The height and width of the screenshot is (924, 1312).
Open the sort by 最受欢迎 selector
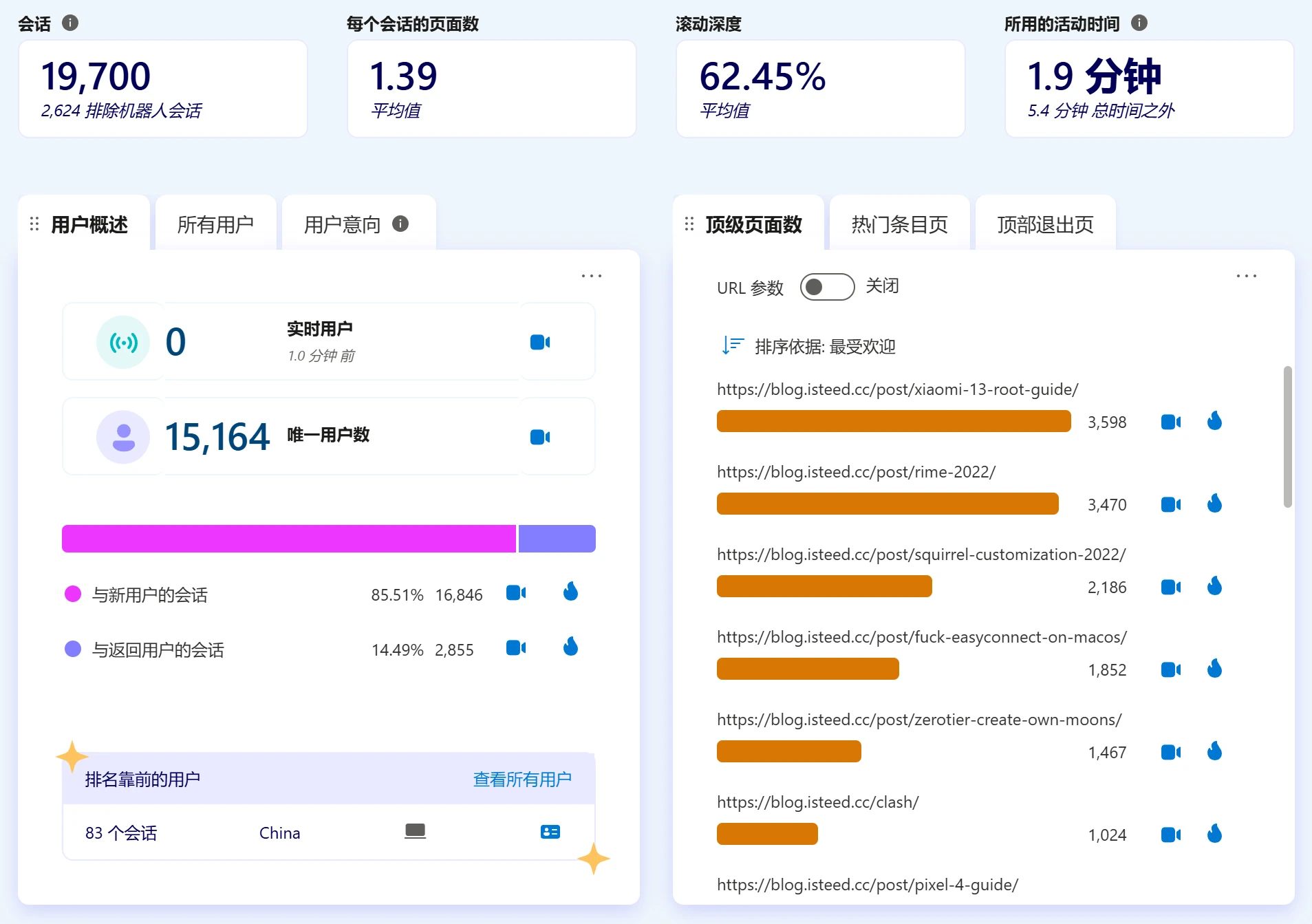pyautogui.click(x=809, y=346)
